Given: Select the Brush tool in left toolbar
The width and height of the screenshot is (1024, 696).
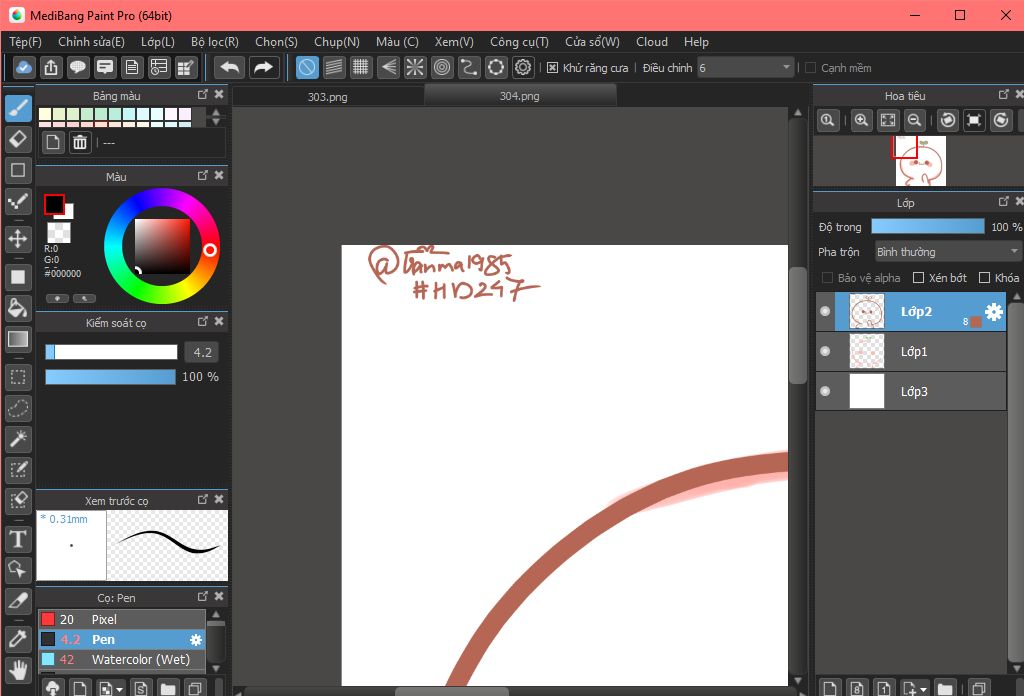Looking at the screenshot, I should 18,108.
